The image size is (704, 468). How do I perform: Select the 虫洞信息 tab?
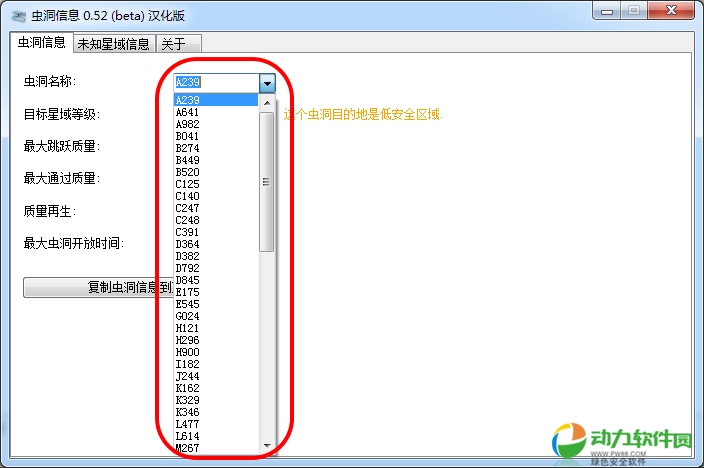coord(42,43)
